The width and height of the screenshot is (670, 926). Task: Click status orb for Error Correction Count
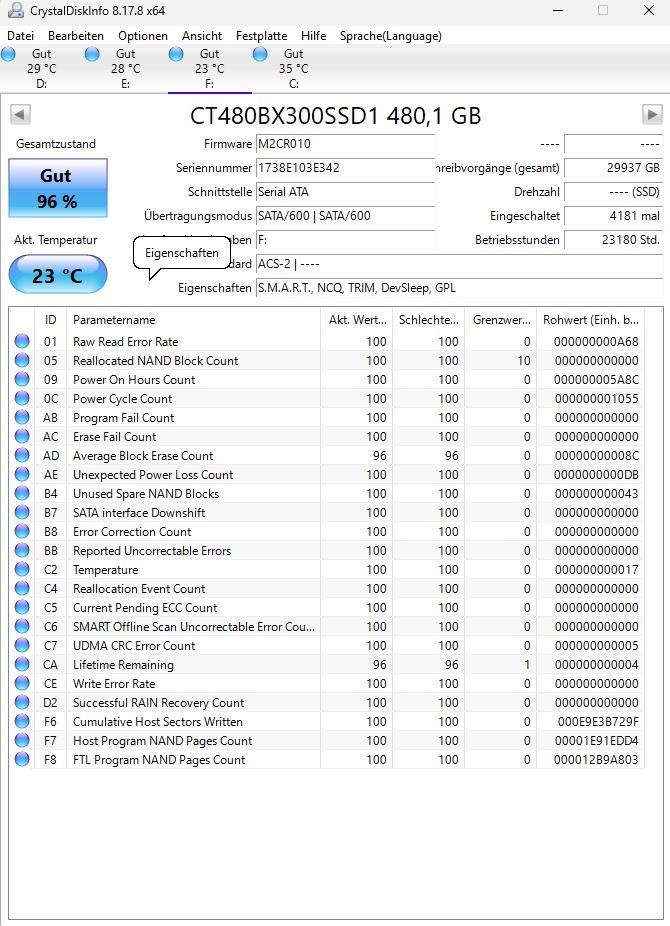point(22,532)
